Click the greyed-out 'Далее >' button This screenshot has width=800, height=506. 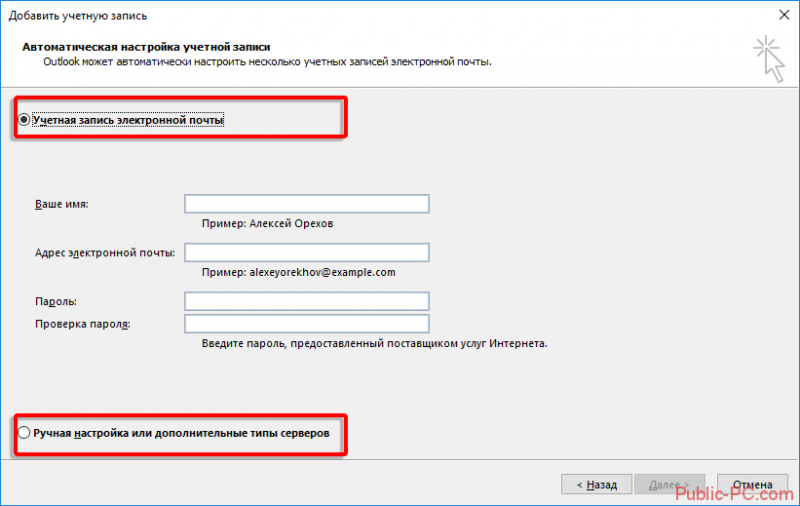coord(669,484)
